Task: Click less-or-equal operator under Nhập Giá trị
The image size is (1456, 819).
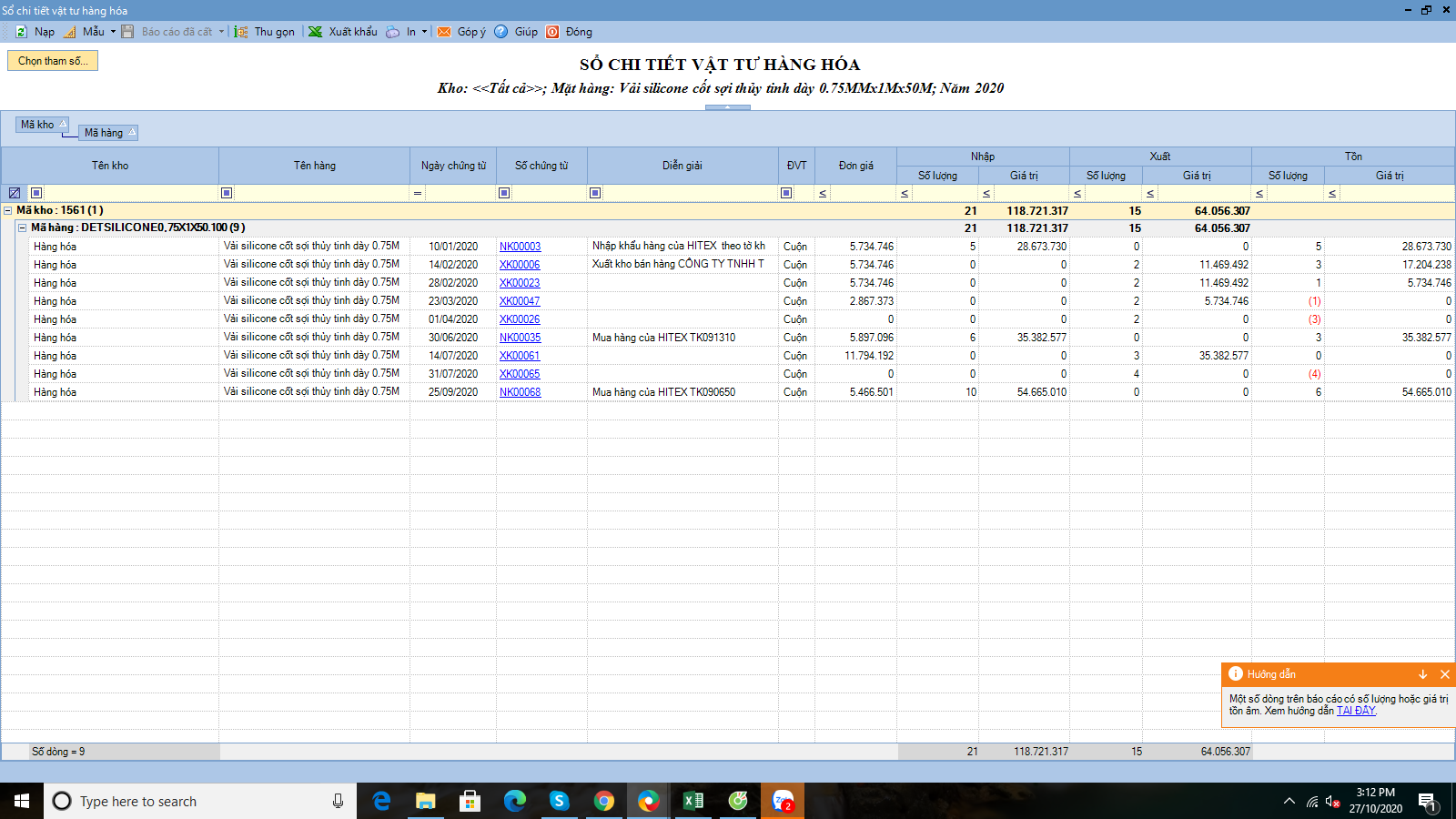Action: tap(986, 193)
